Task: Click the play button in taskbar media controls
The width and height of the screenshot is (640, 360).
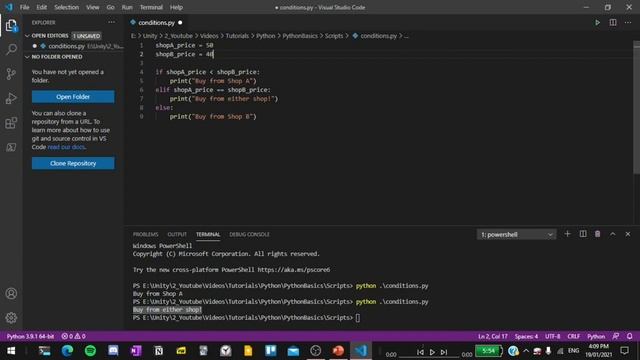Action: coord(432,352)
